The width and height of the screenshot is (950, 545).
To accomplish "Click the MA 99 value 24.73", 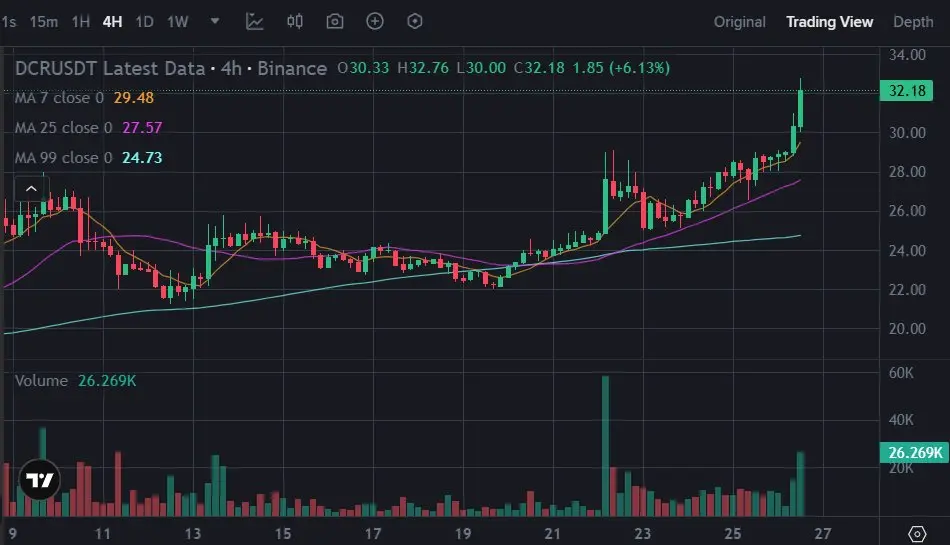I will pos(142,158).
